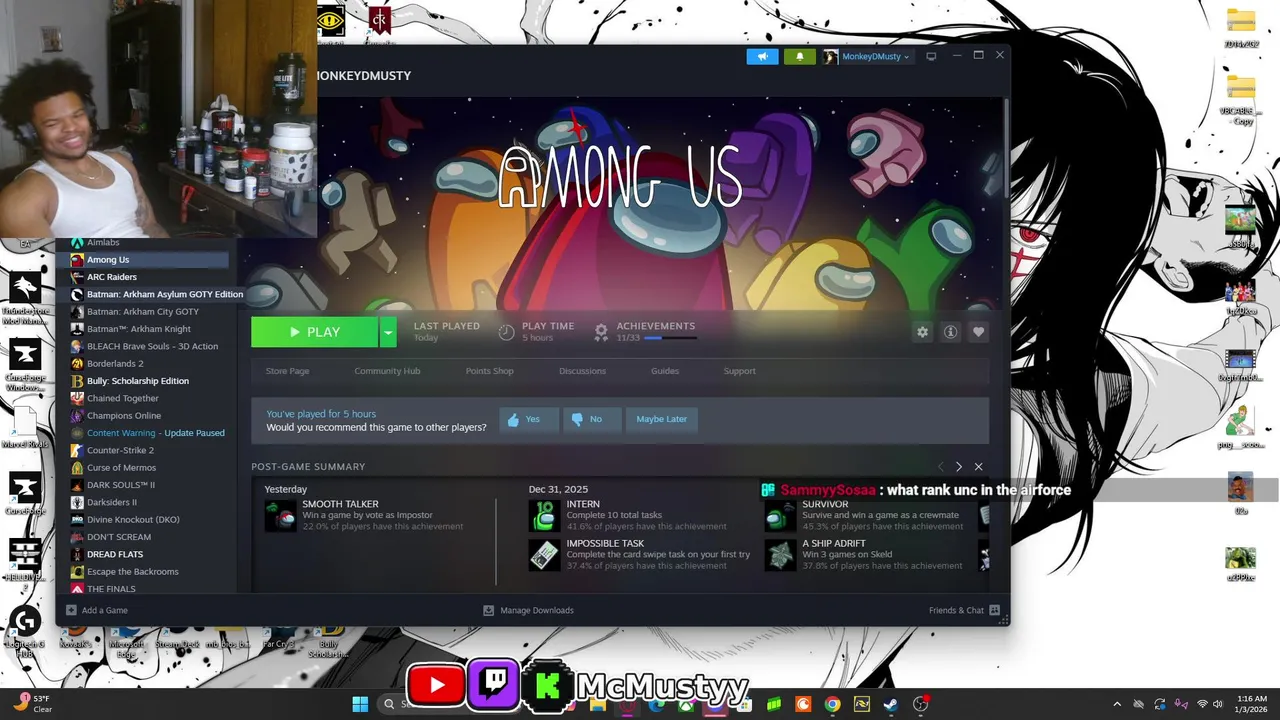Click the Intern achievement icon

(x=544, y=516)
